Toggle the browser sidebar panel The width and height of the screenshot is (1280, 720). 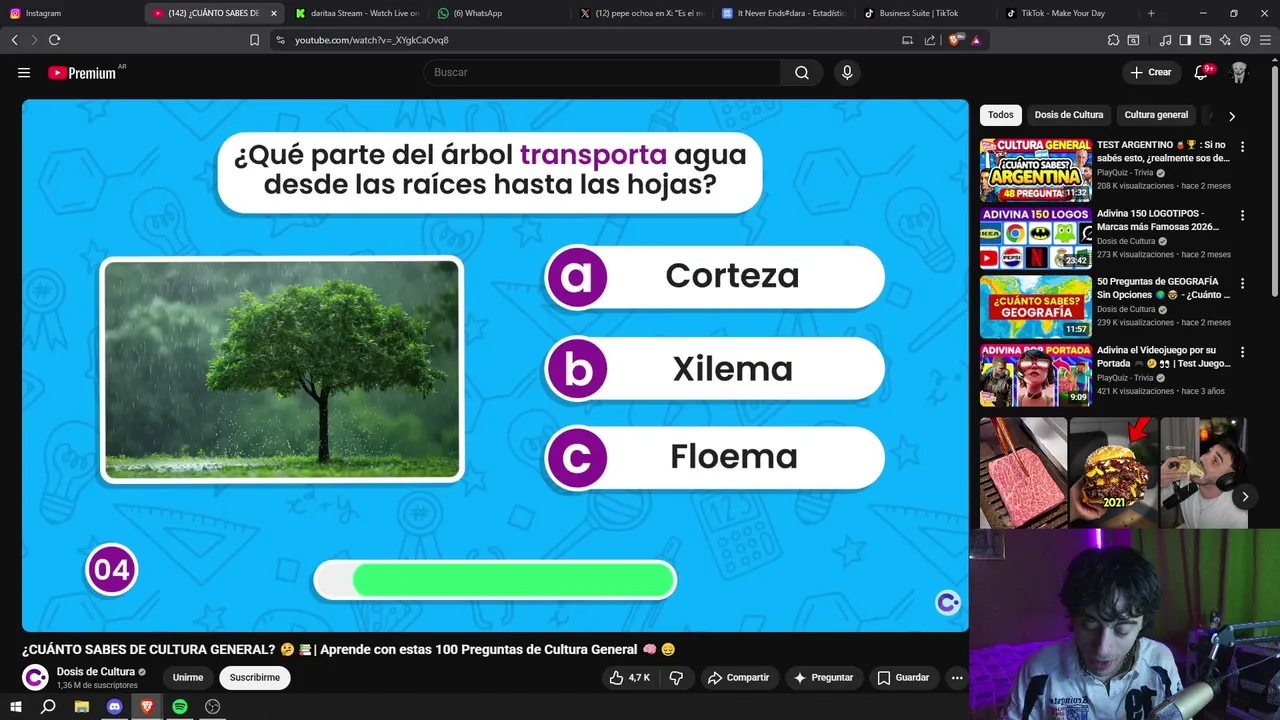click(x=1185, y=40)
